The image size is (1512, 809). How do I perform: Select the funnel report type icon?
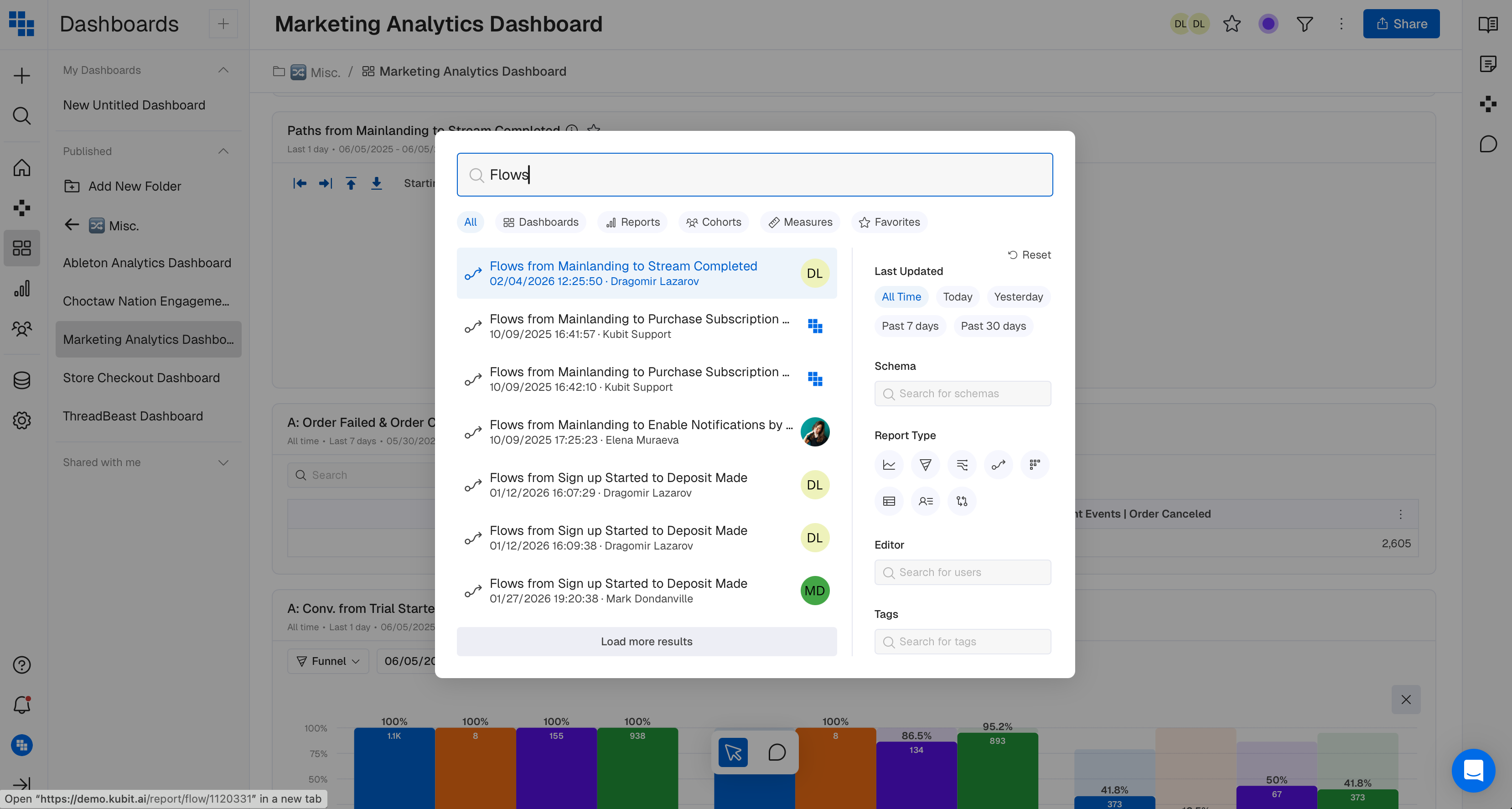pyautogui.click(x=925, y=465)
